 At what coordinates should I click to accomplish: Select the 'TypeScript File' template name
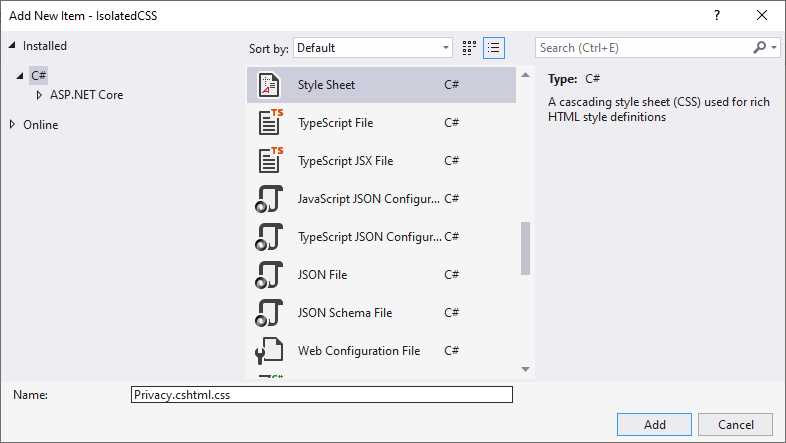[335, 123]
